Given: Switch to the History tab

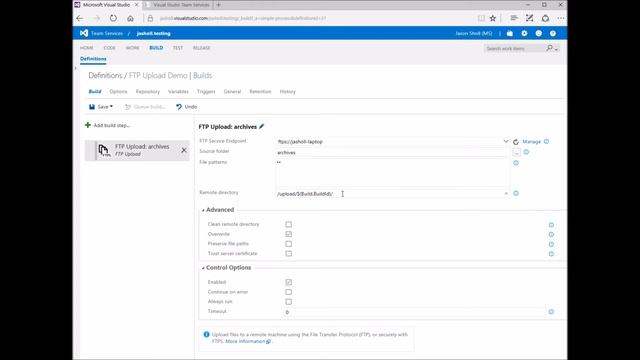Looking at the screenshot, I should click(x=288, y=91).
